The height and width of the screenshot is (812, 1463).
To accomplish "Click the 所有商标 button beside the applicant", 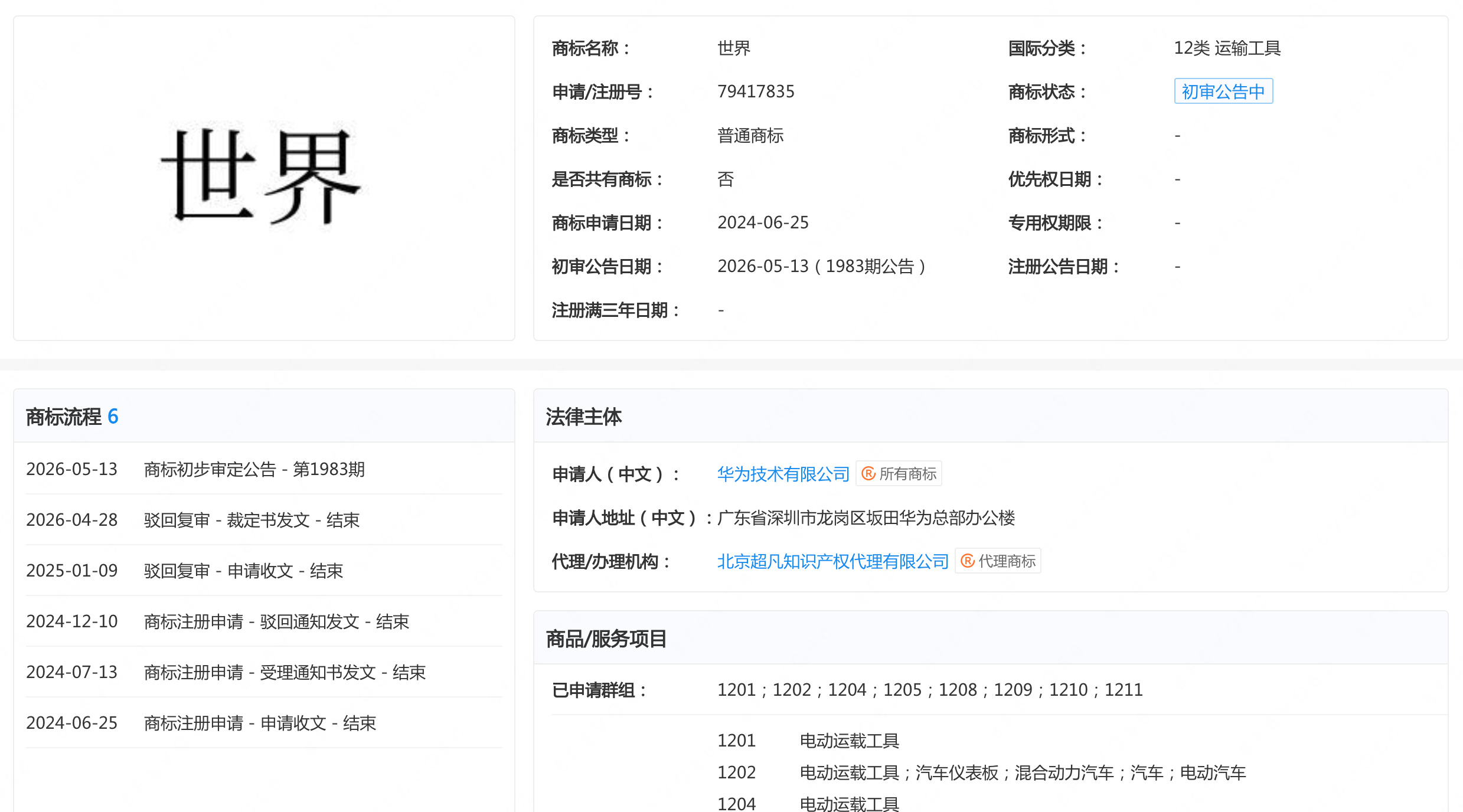I will coord(899,474).
